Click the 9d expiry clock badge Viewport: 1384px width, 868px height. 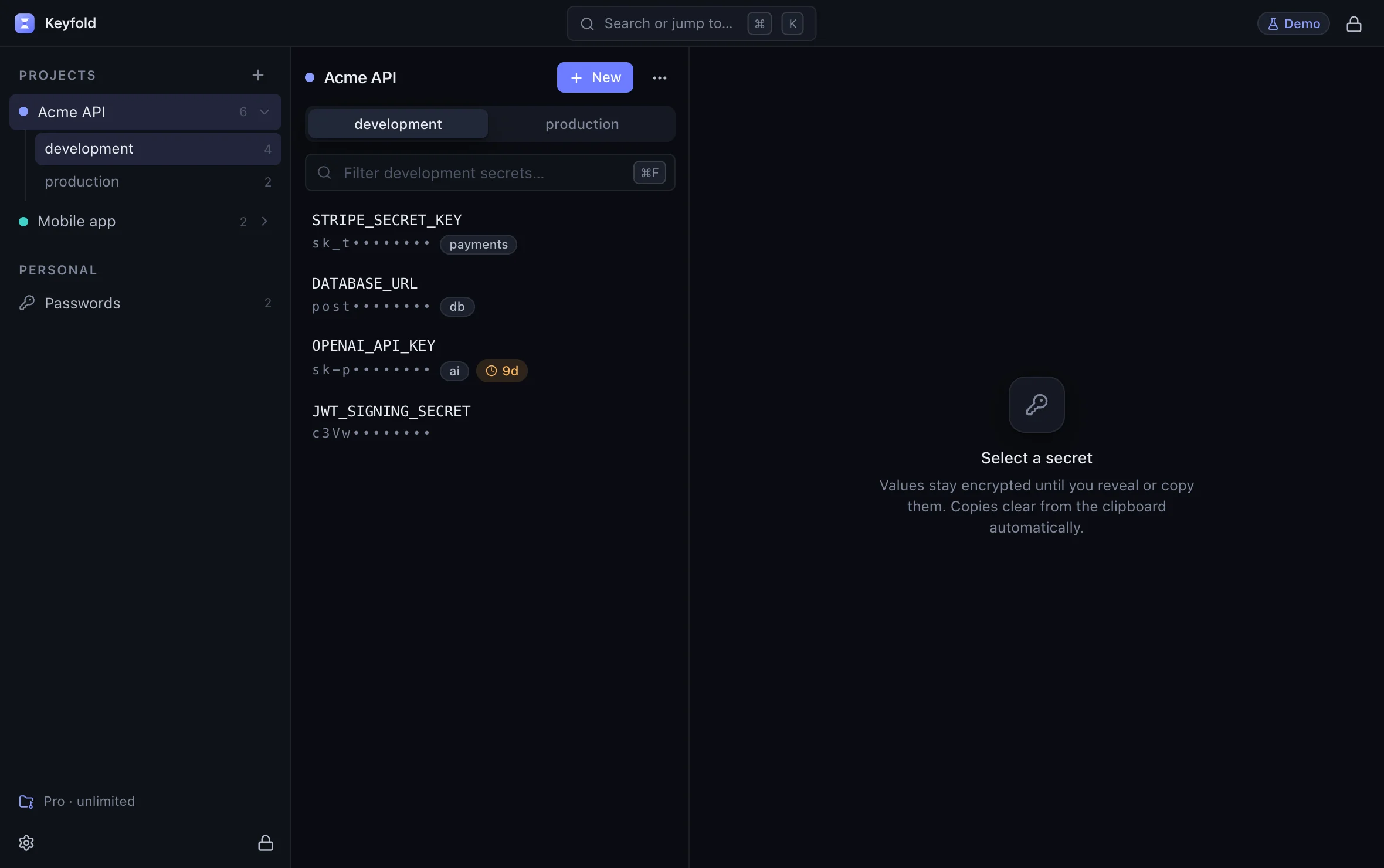(x=502, y=371)
